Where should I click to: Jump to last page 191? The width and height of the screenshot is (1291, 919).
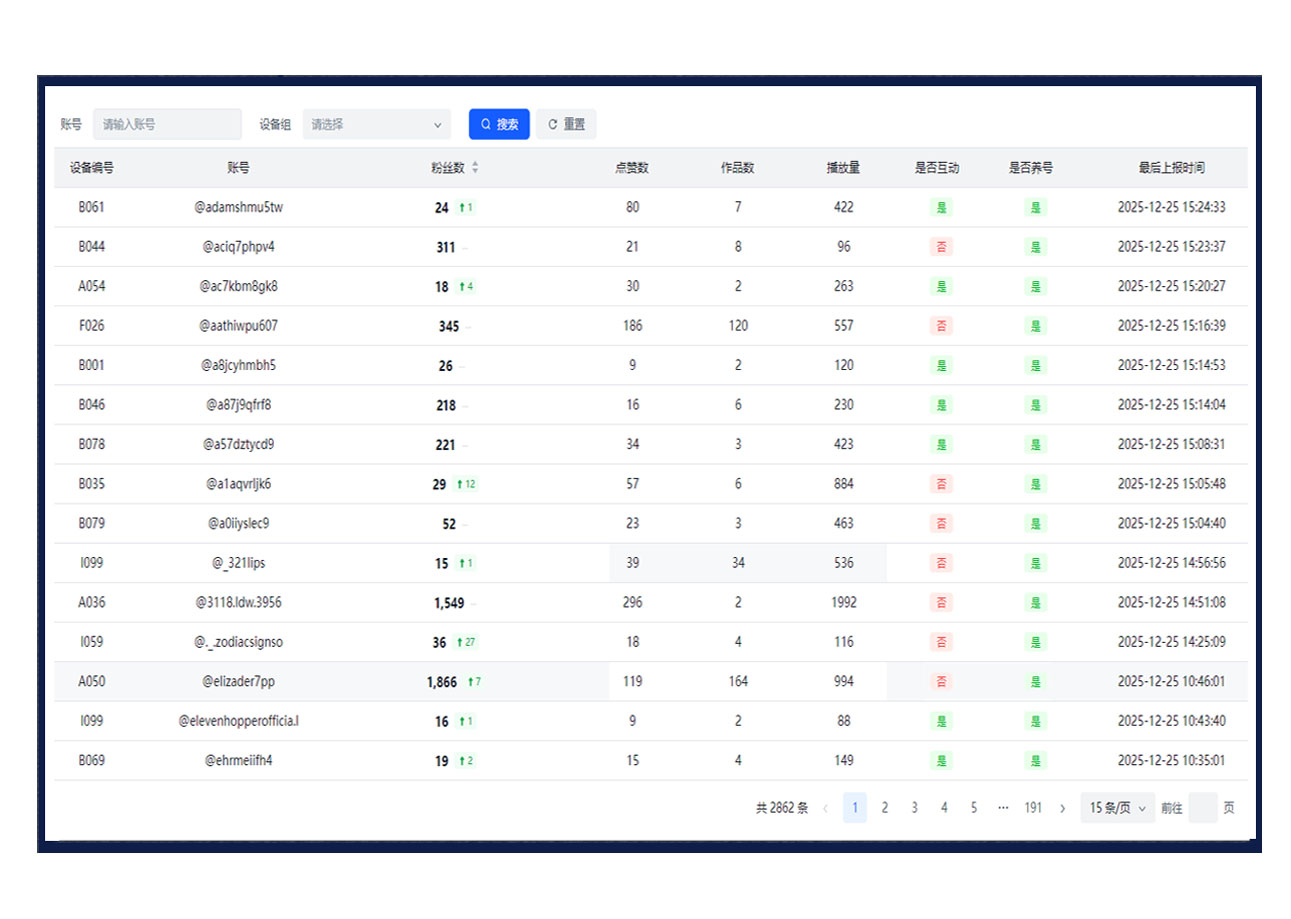point(1033,808)
